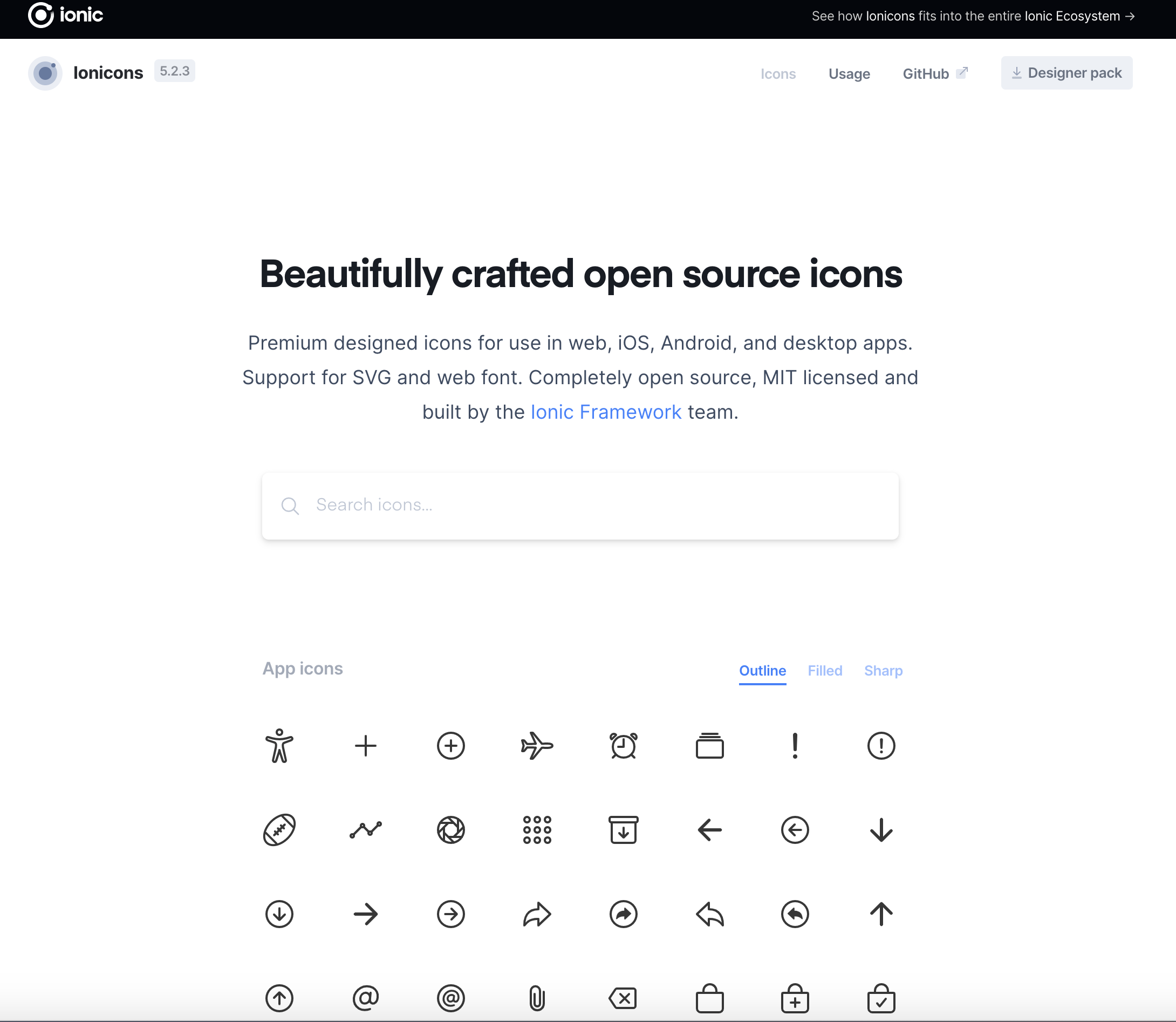Click the App icons section heading
Screen dimensions: 1176x1022
point(303,669)
